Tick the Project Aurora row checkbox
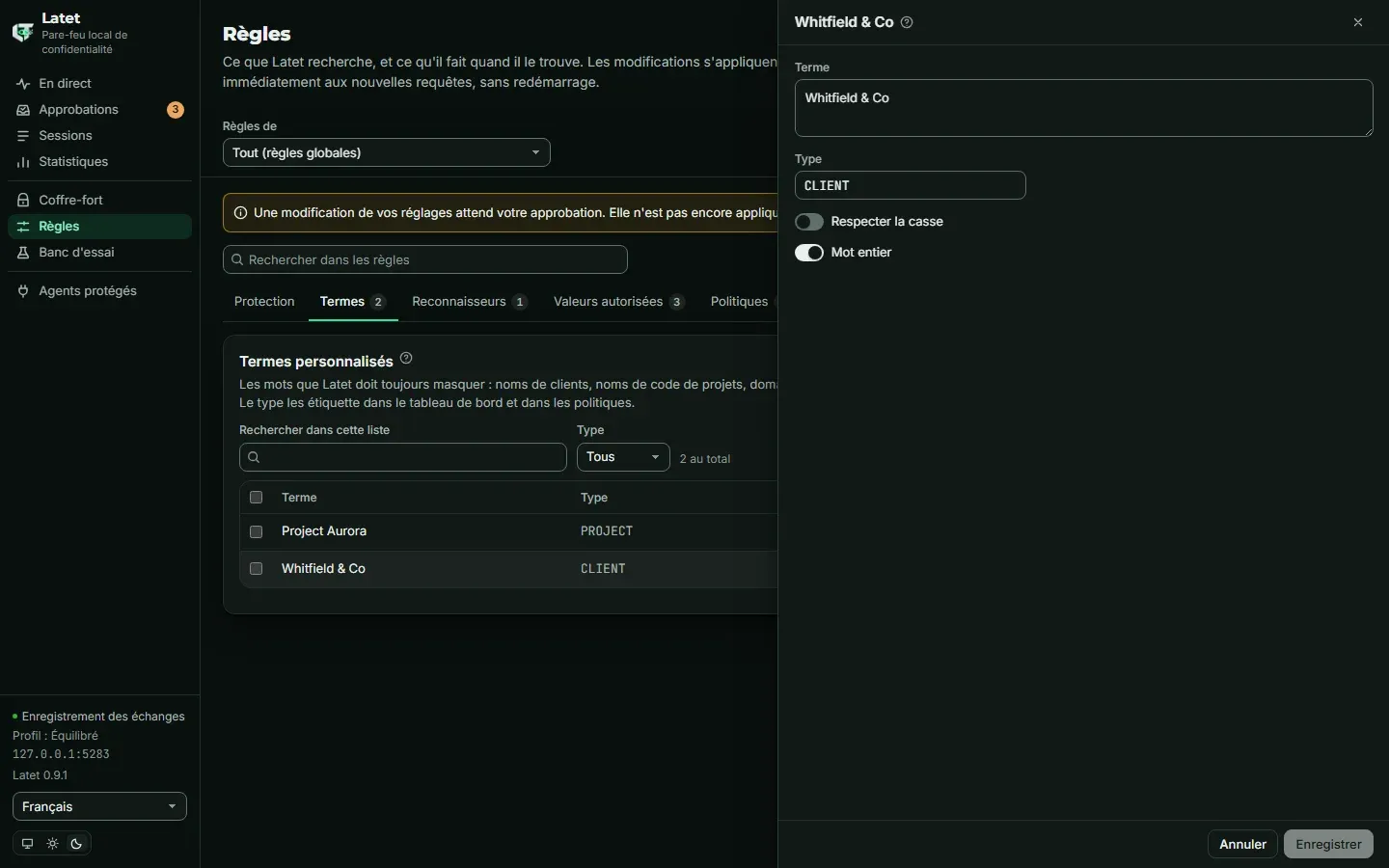The image size is (1389, 868). (256, 531)
